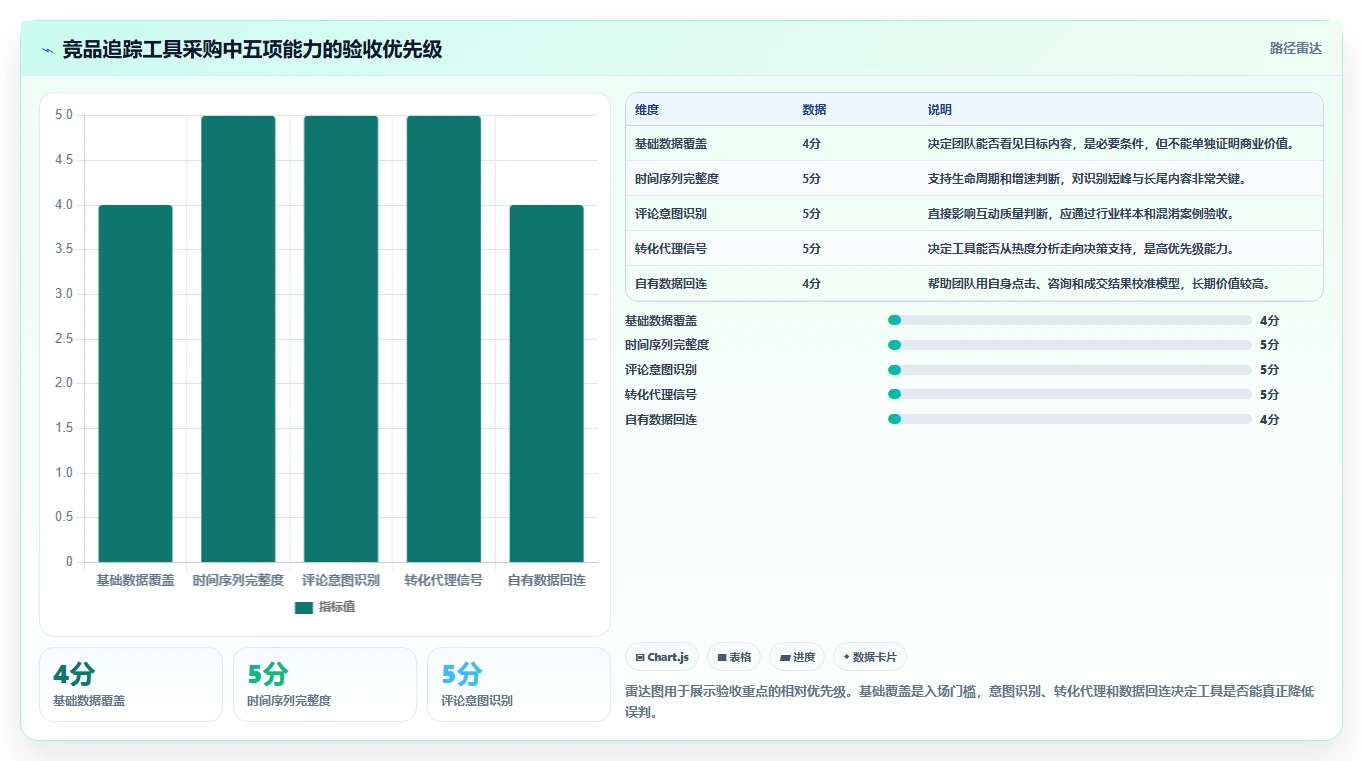Click the 维度 column header
This screenshot has width=1363, height=761.
[647, 110]
